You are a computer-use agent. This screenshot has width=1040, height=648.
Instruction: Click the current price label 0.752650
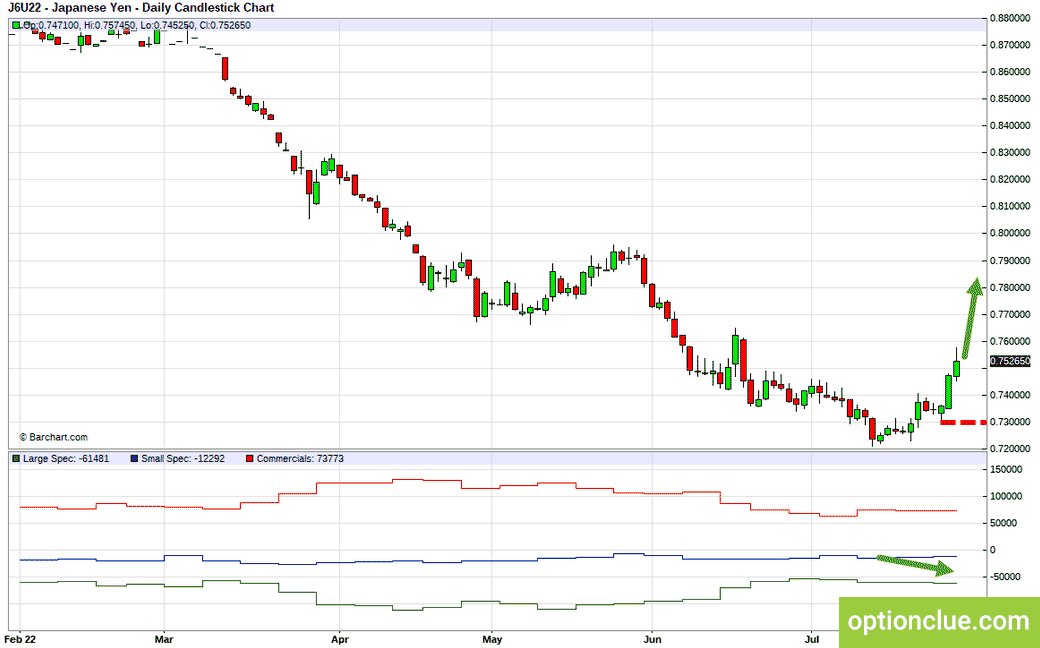click(x=1010, y=361)
